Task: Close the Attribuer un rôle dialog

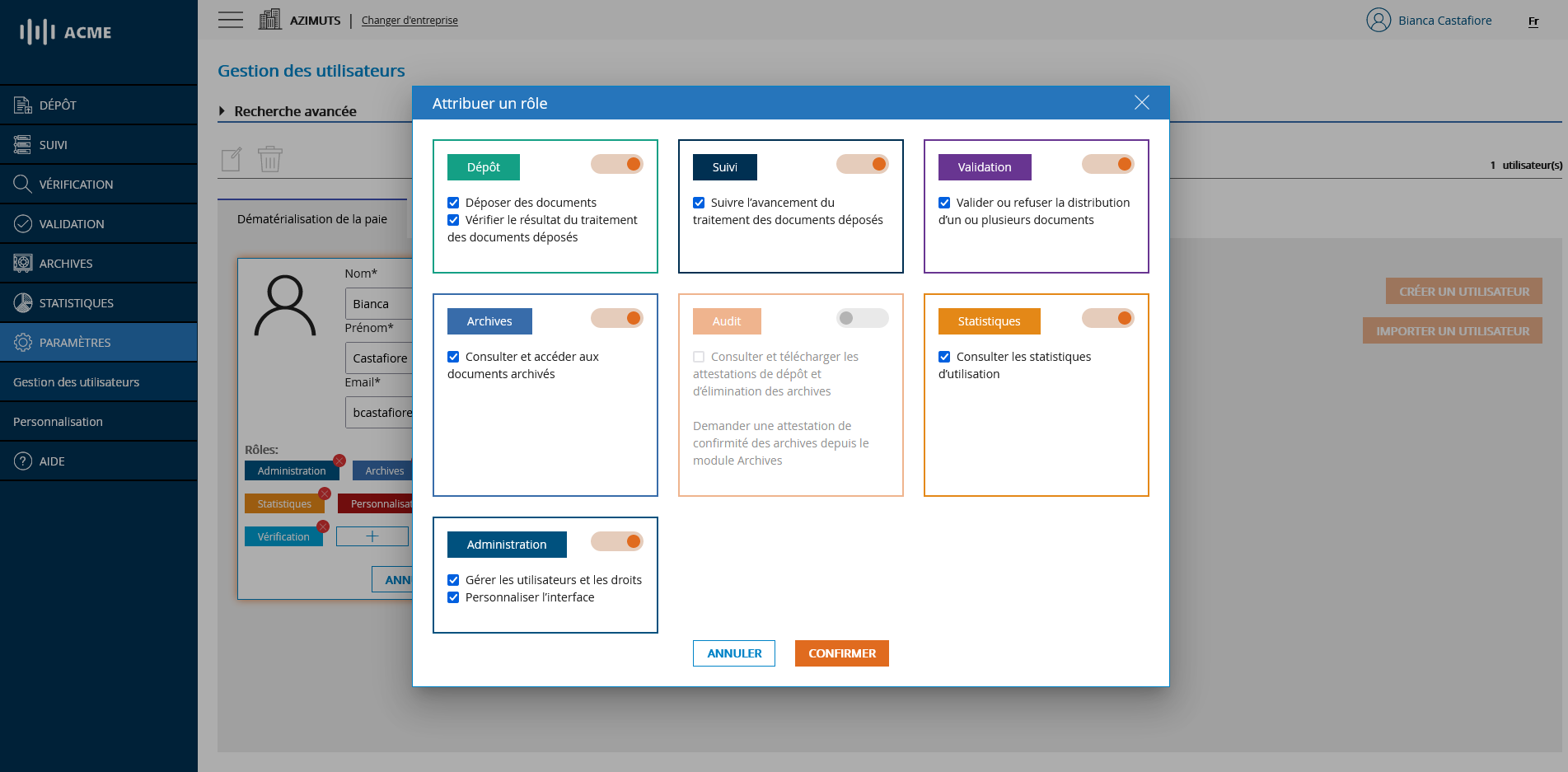Action: 1141,102
